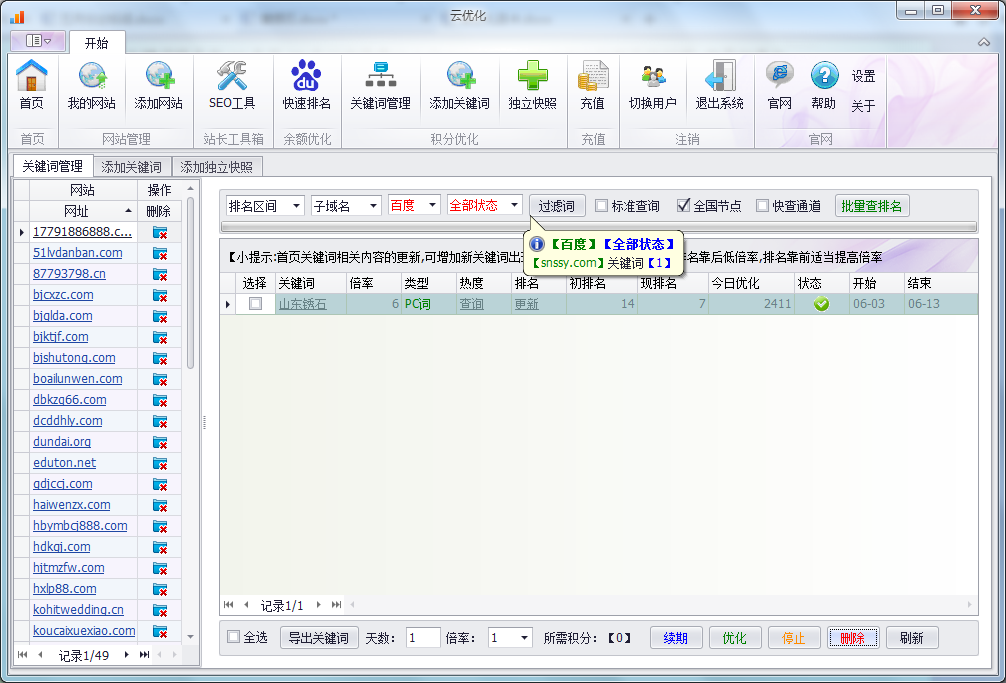
Task: Click the 添加关键词 green plus icon
Action: pyautogui.click(x=459, y=85)
